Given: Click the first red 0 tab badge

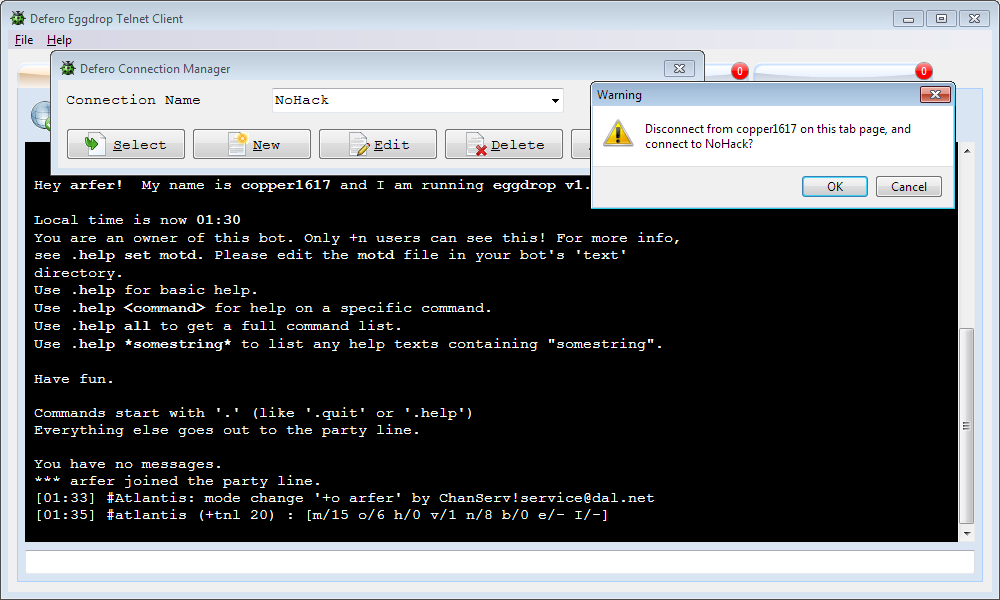Looking at the screenshot, I should click(739, 71).
